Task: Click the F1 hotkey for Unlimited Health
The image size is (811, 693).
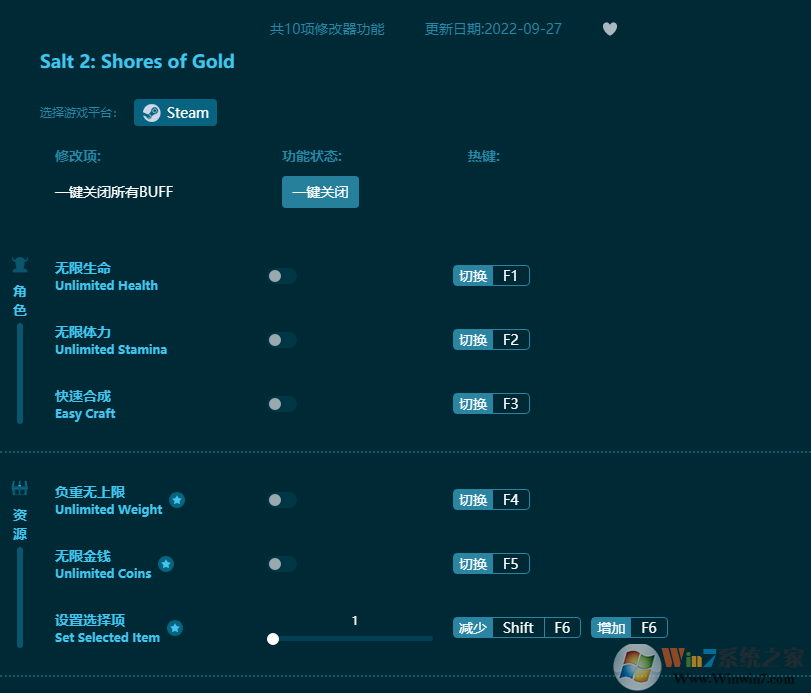Action: [491, 276]
